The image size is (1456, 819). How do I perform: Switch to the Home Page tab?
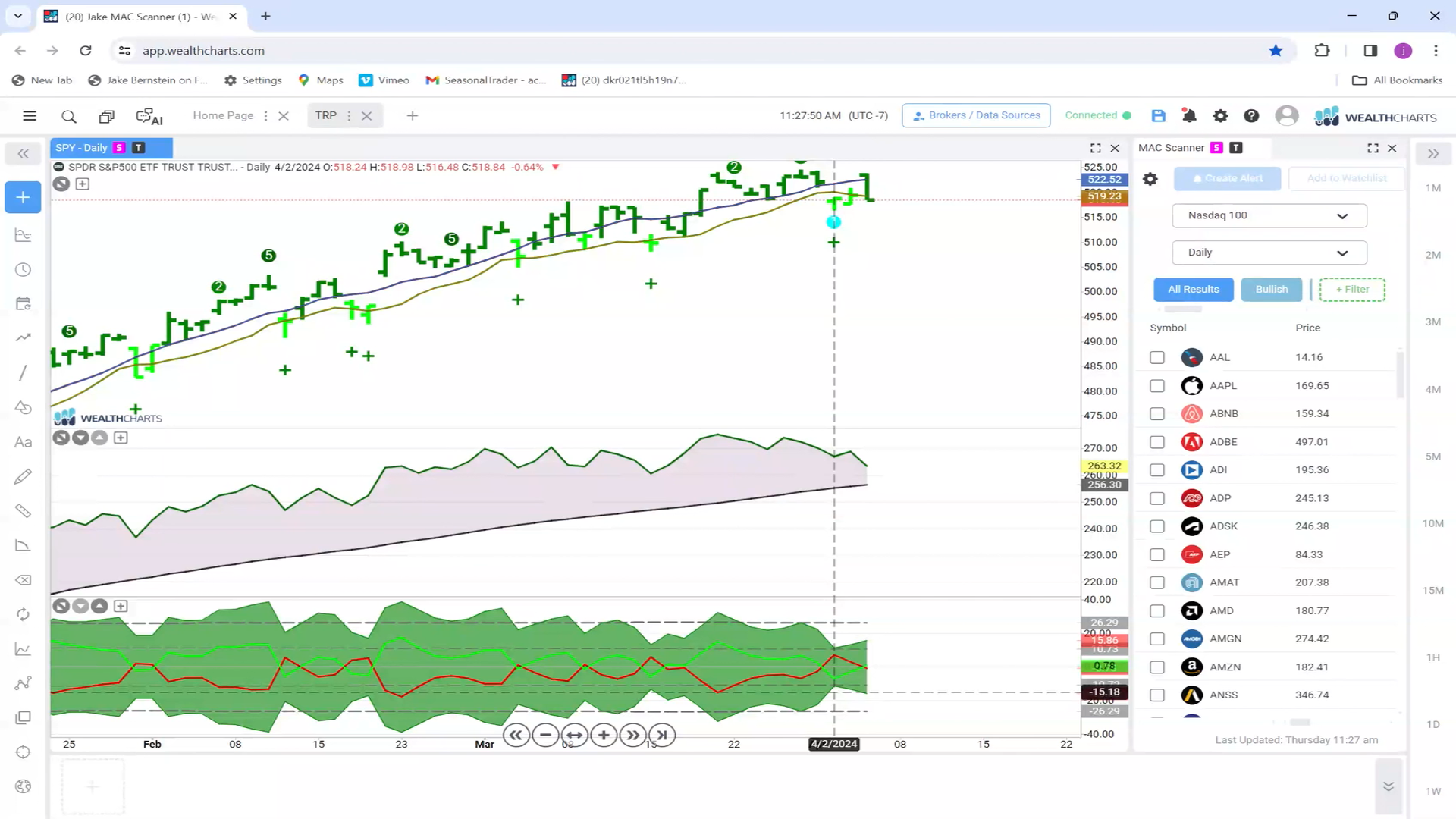point(223,115)
